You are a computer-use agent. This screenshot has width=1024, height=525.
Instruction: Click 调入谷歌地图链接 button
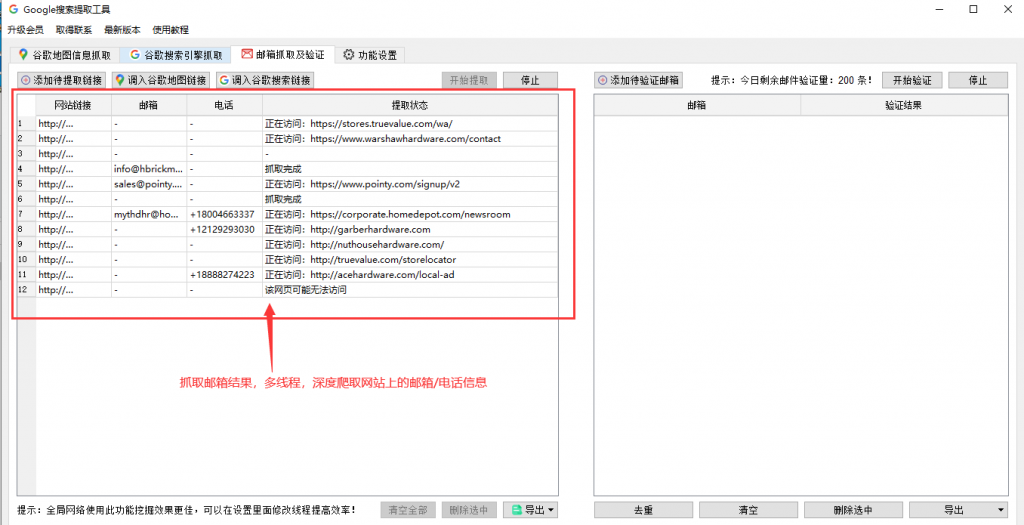coord(161,80)
